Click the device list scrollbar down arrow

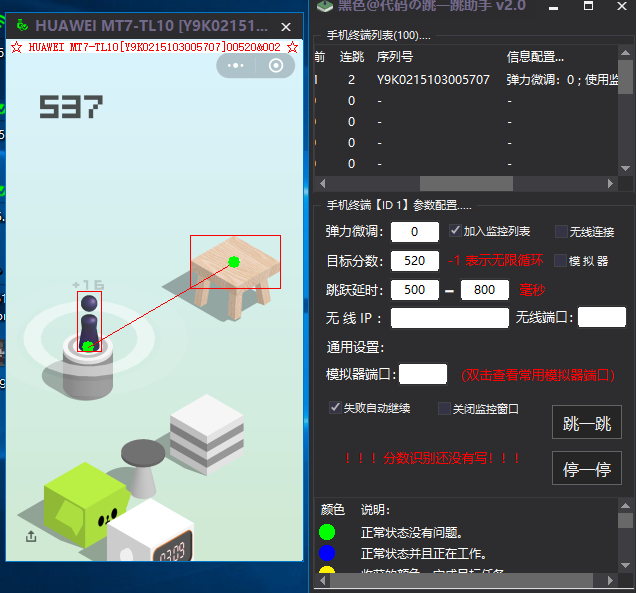(x=626, y=166)
